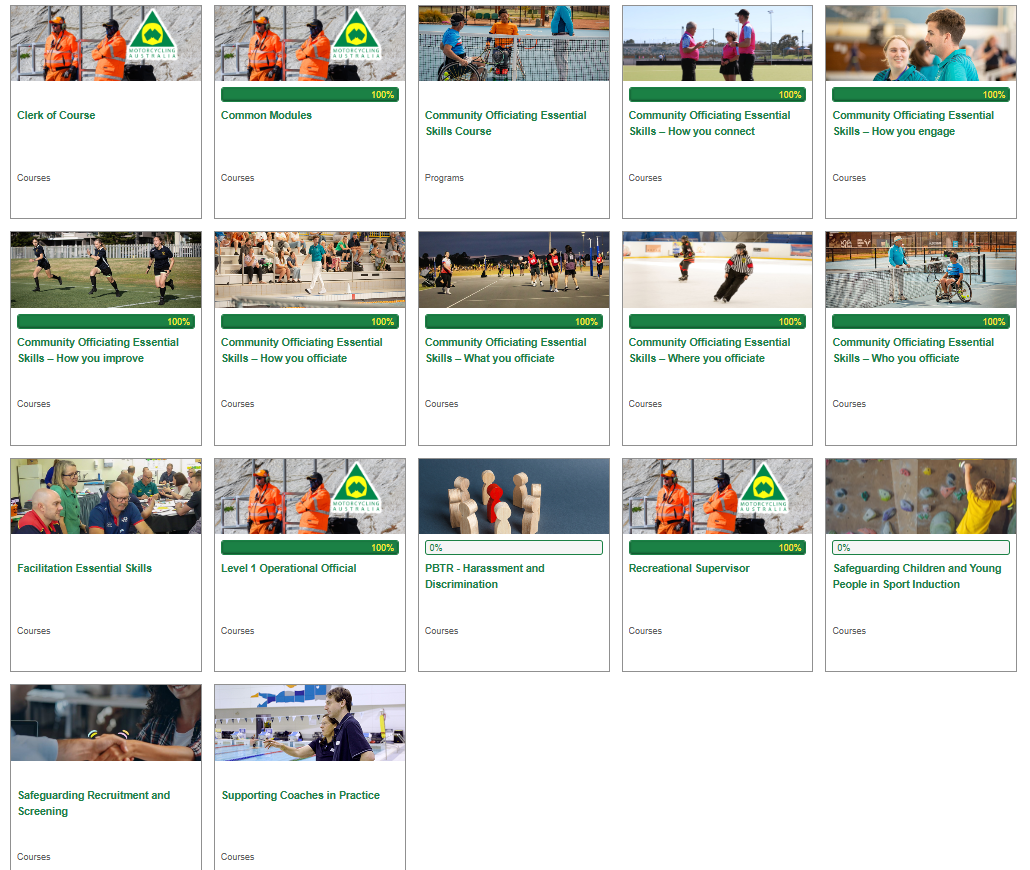Click the Where you officiate progress bar

point(717,321)
